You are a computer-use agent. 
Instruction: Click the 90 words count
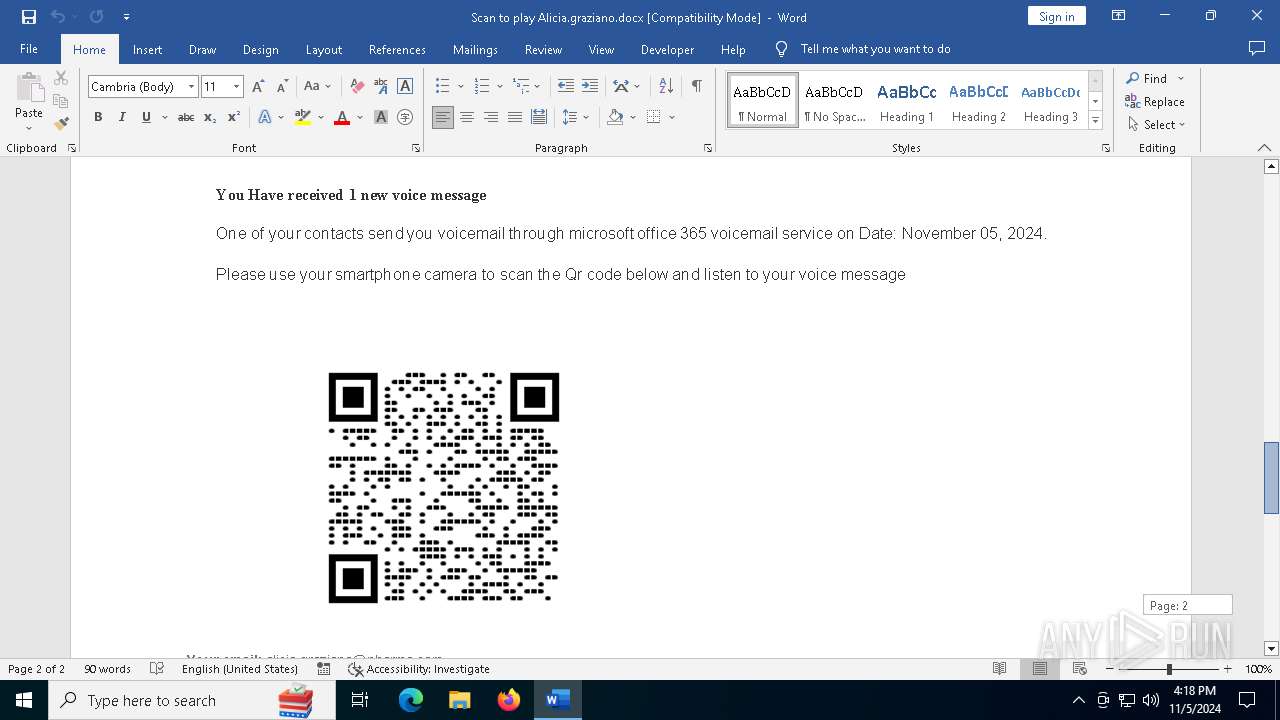[x=107, y=669]
